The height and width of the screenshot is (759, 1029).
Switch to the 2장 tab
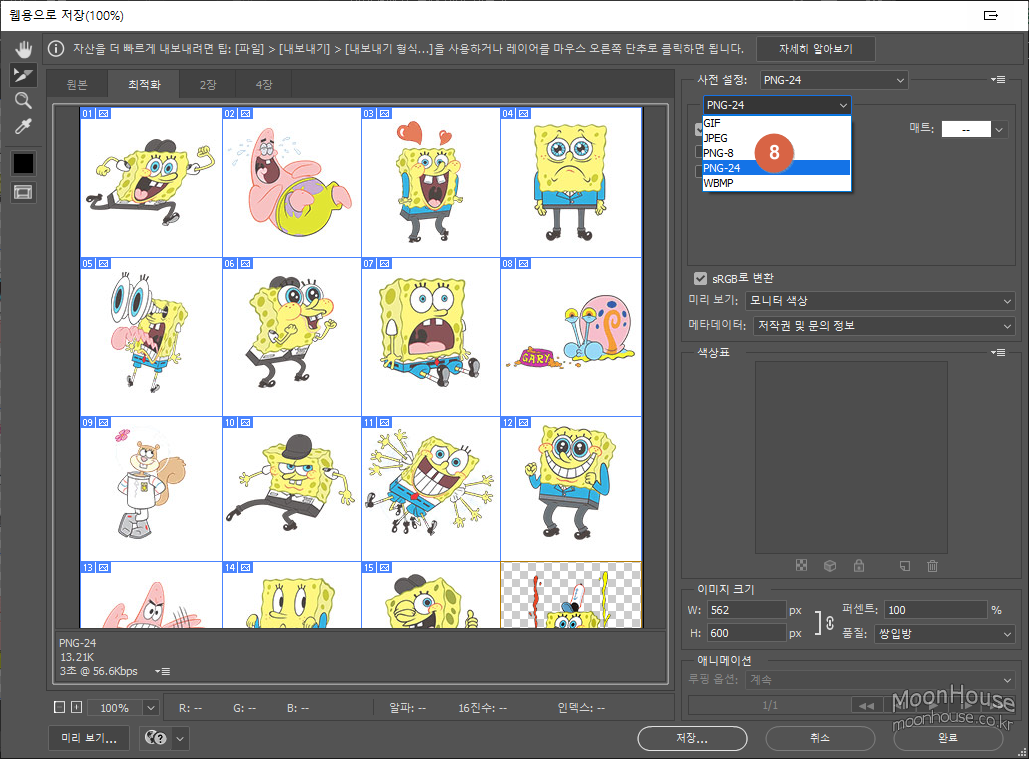pyautogui.click(x=208, y=85)
